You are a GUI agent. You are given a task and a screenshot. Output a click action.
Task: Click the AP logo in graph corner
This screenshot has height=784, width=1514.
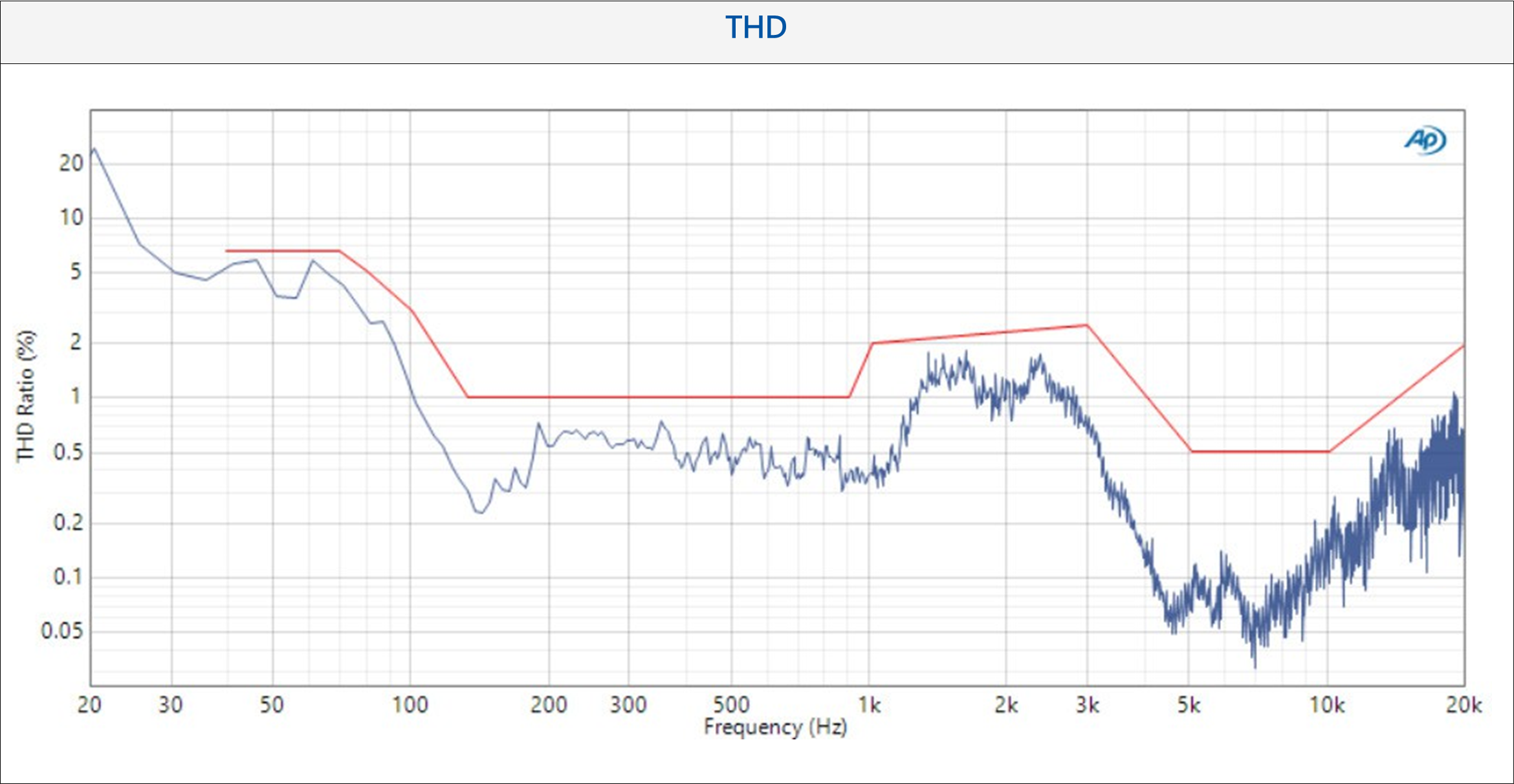click(1426, 140)
